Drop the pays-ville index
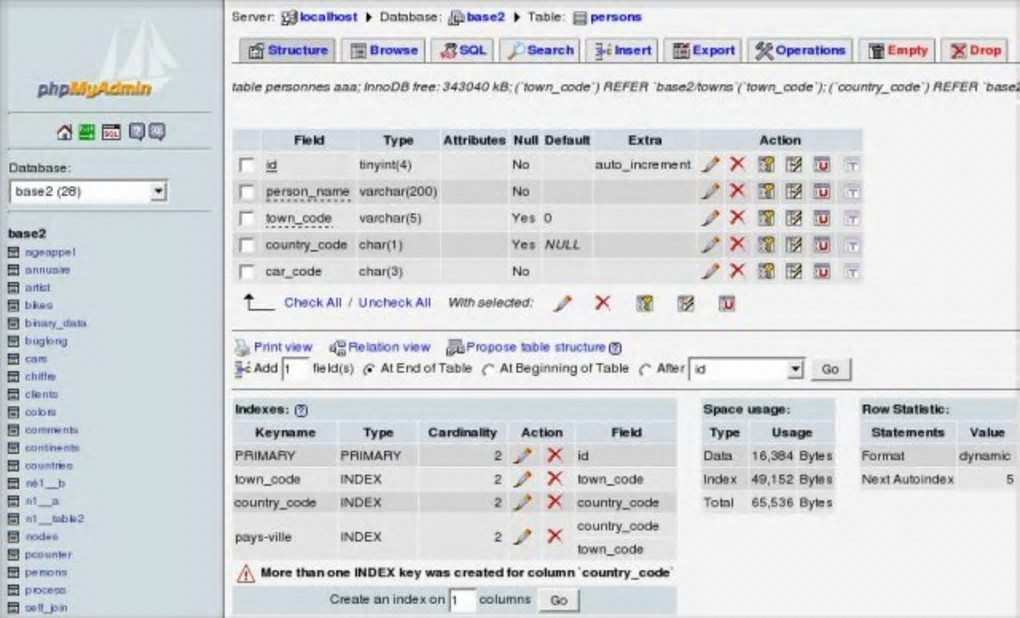The width and height of the screenshot is (1020, 618). coord(554,536)
